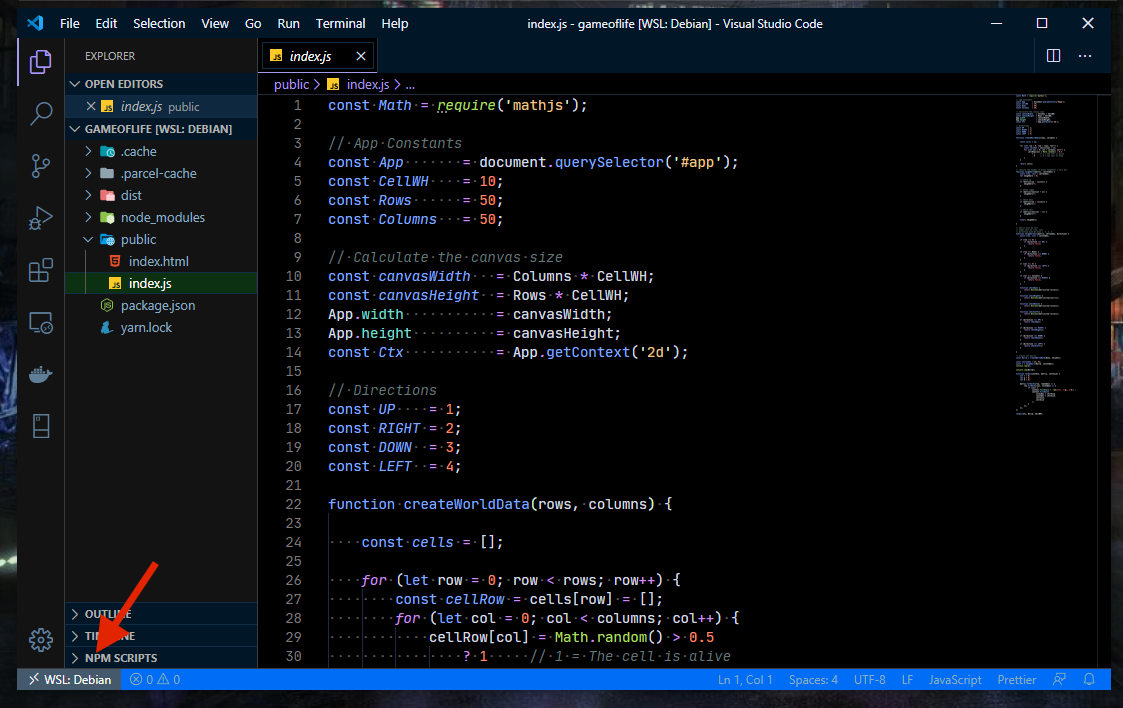
Task: Open the Remote Explorer view
Action: coord(40,322)
